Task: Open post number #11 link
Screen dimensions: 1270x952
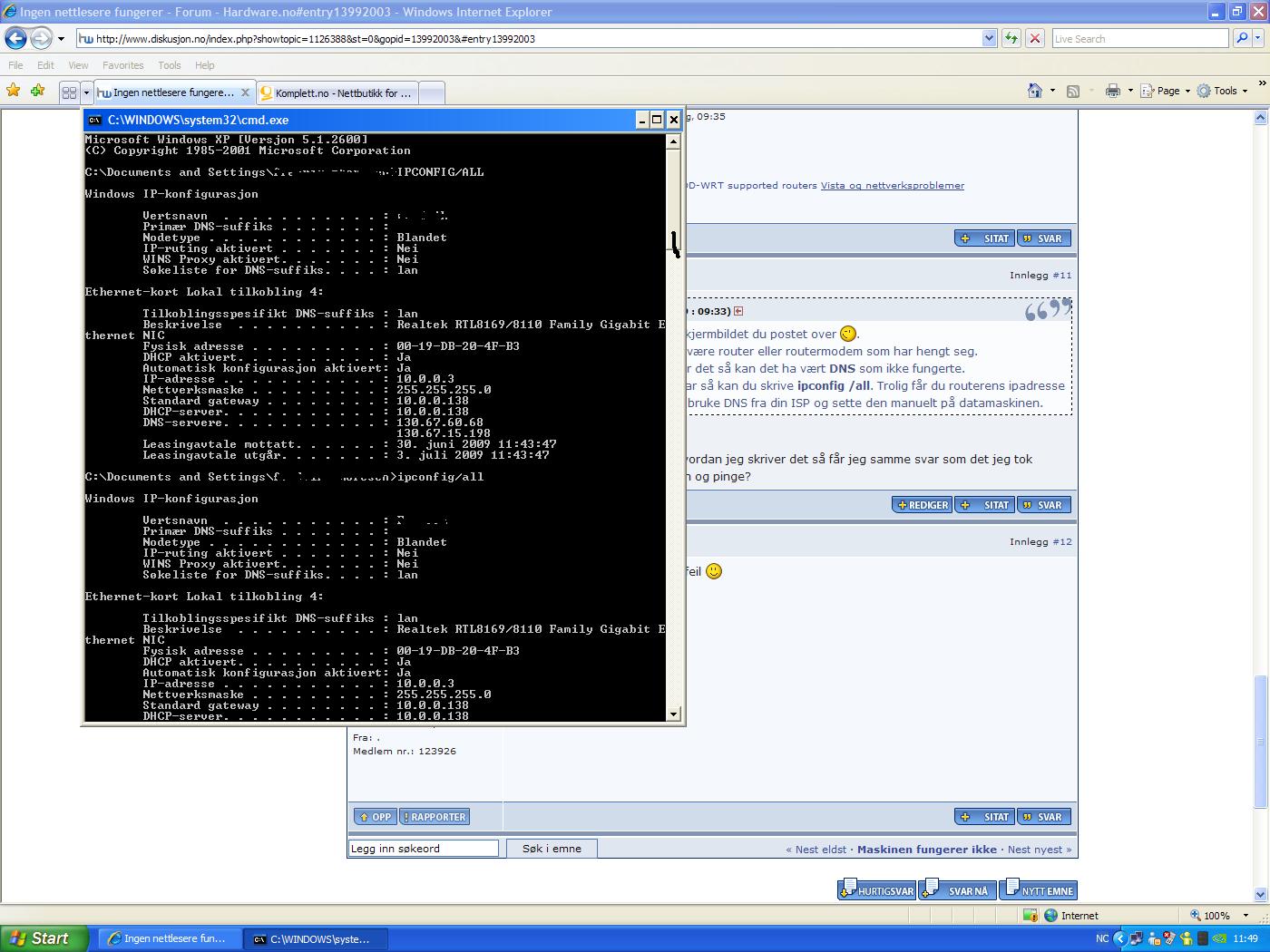Action: (1061, 275)
